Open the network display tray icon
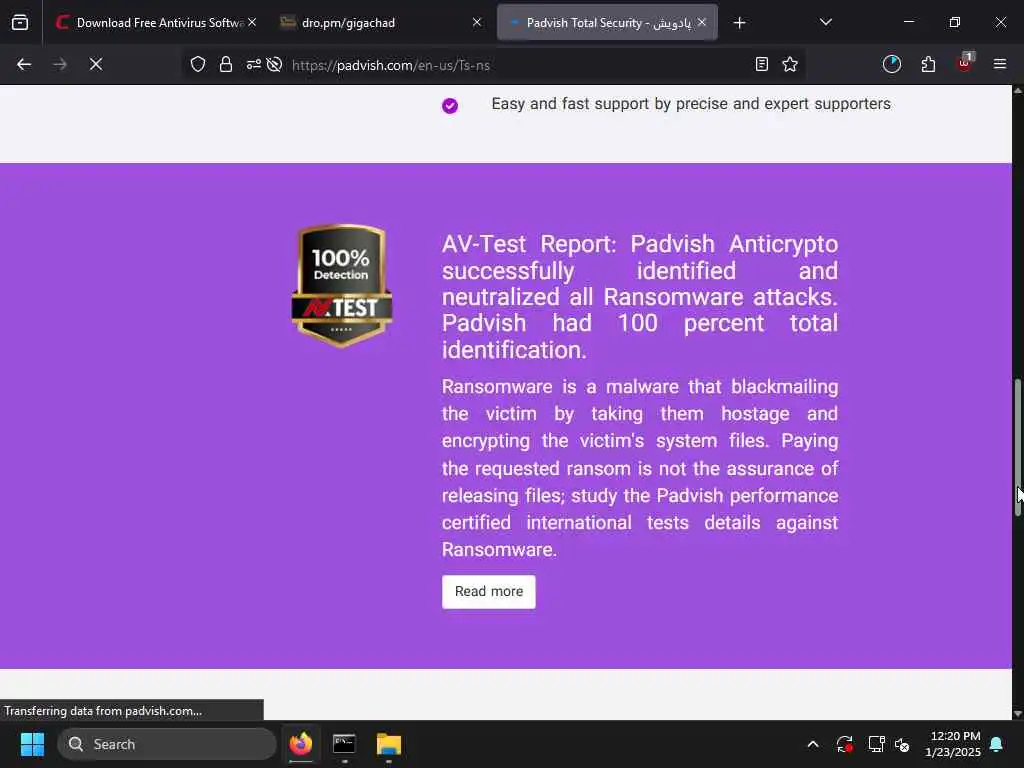Image resolution: width=1024 pixels, height=768 pixels. tap(876, 744)
